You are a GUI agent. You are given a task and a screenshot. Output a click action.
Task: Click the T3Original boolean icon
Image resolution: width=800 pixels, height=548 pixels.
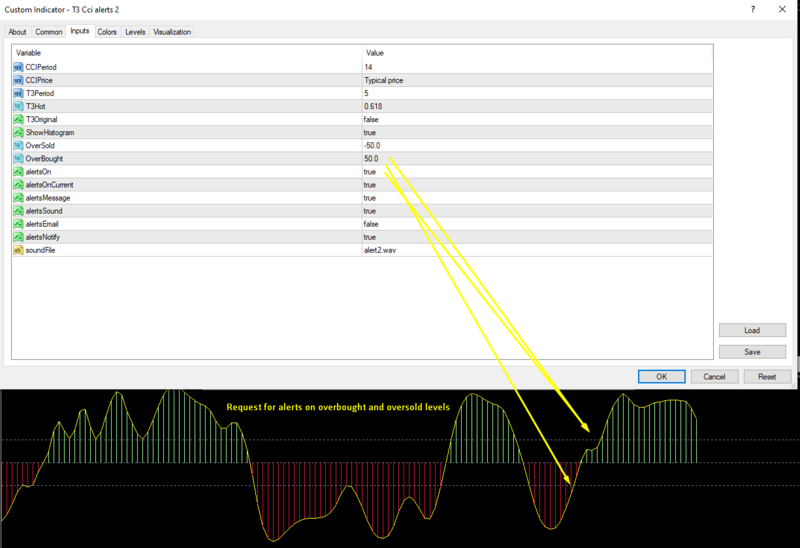coord(18,119)
